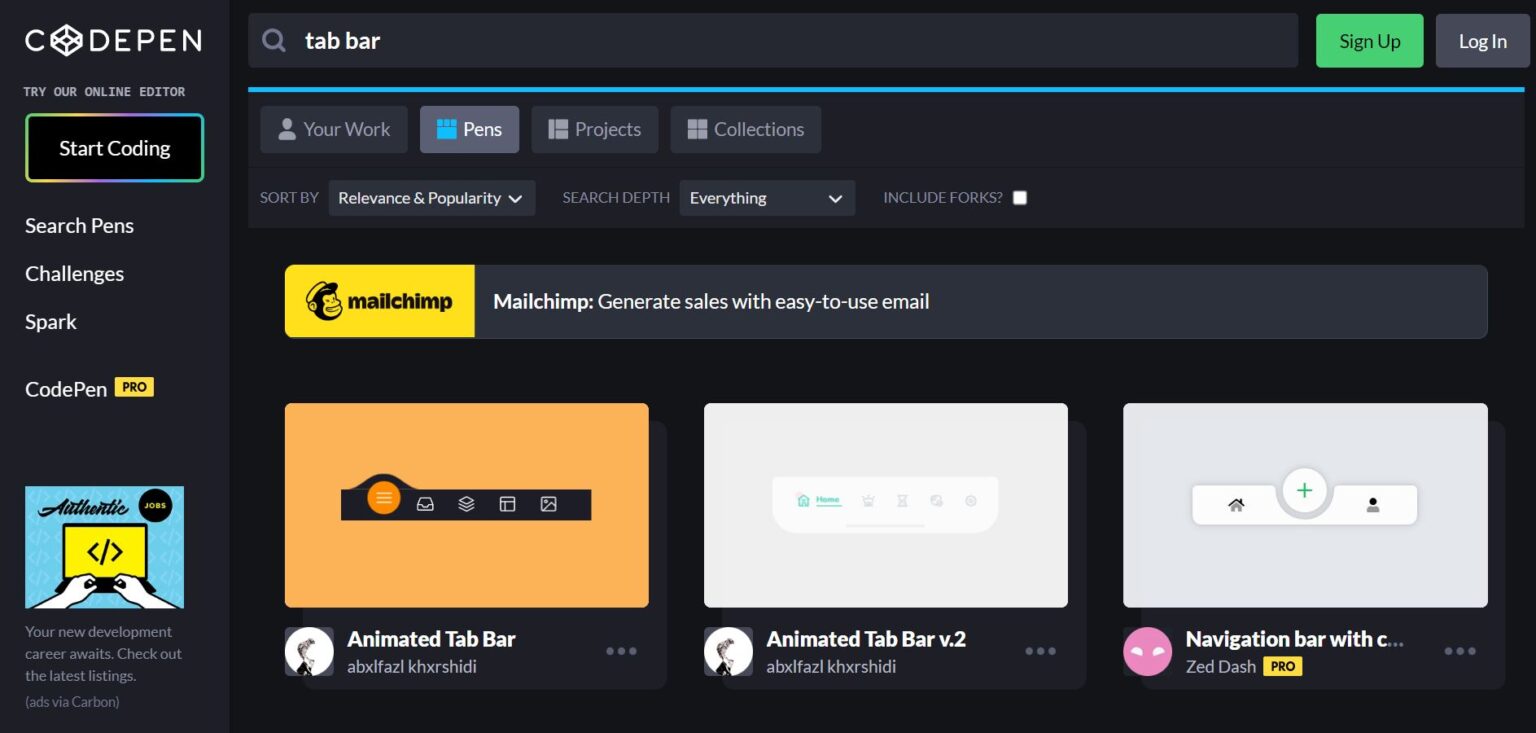The image size is (1536, 733).
Task: Click the PRO badge next to Zed Dash
Action: tap(1282, 666)
